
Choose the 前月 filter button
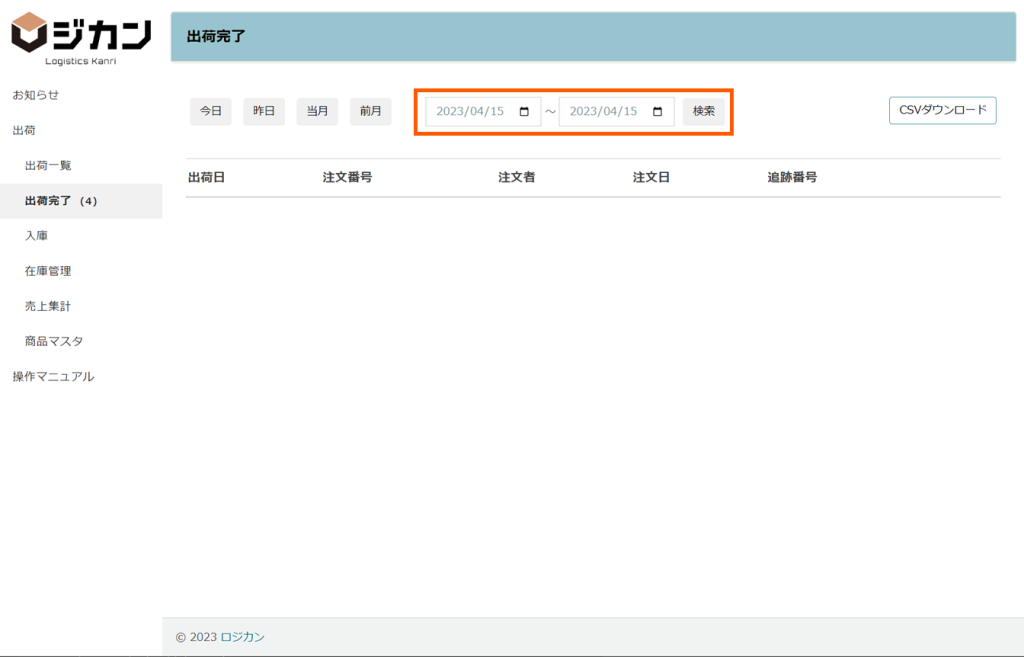370,112
